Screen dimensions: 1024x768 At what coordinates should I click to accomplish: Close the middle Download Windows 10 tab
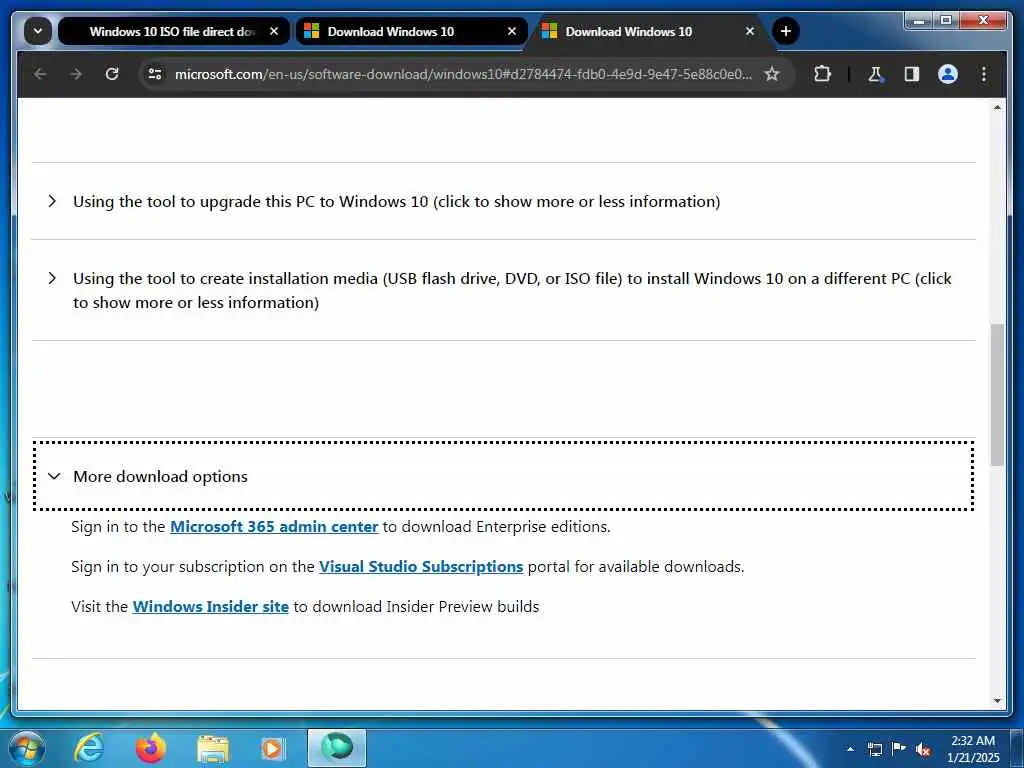coord(512,31)
